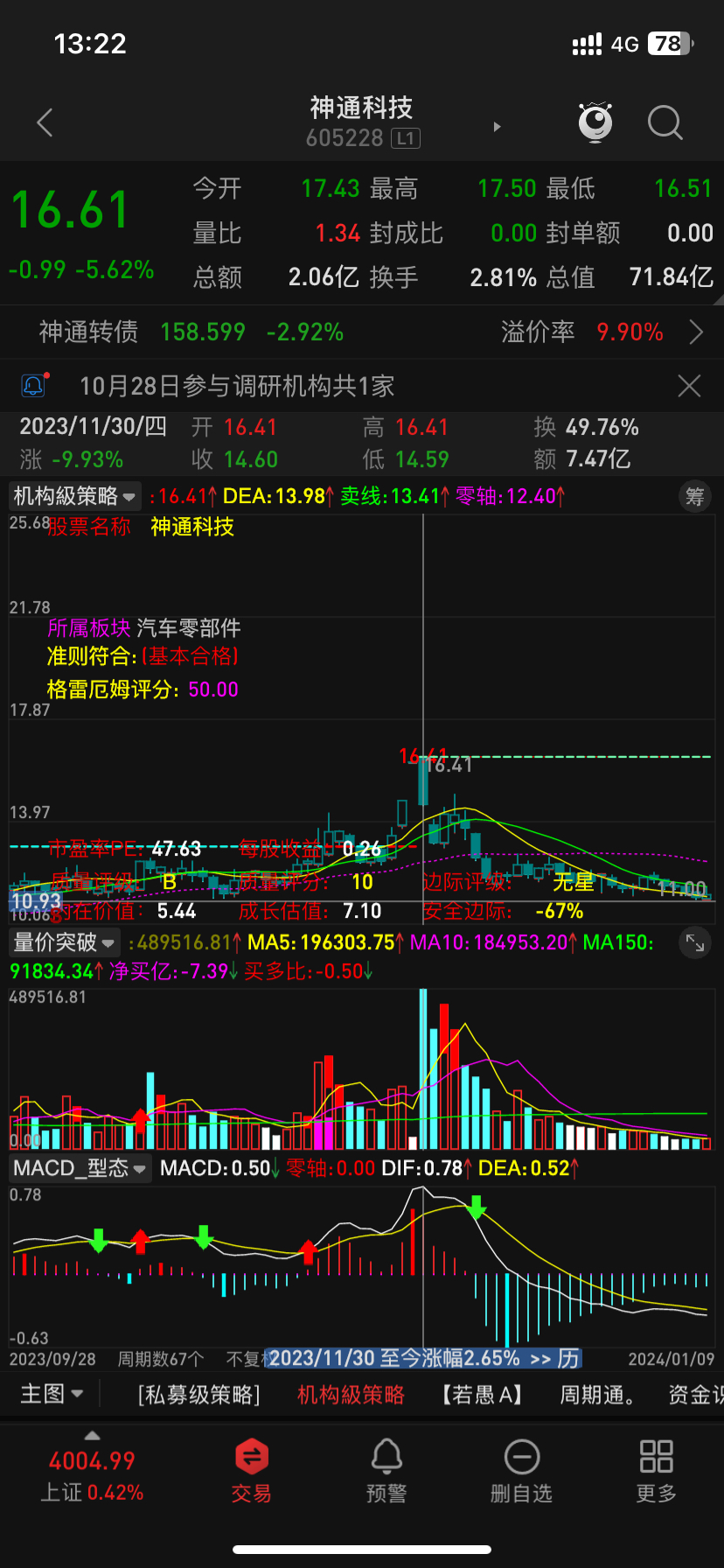Viewport: 724px width, 1568px height.
Task: Open the MACD_型态 indicator dropdown
Action: (80, 1168)
